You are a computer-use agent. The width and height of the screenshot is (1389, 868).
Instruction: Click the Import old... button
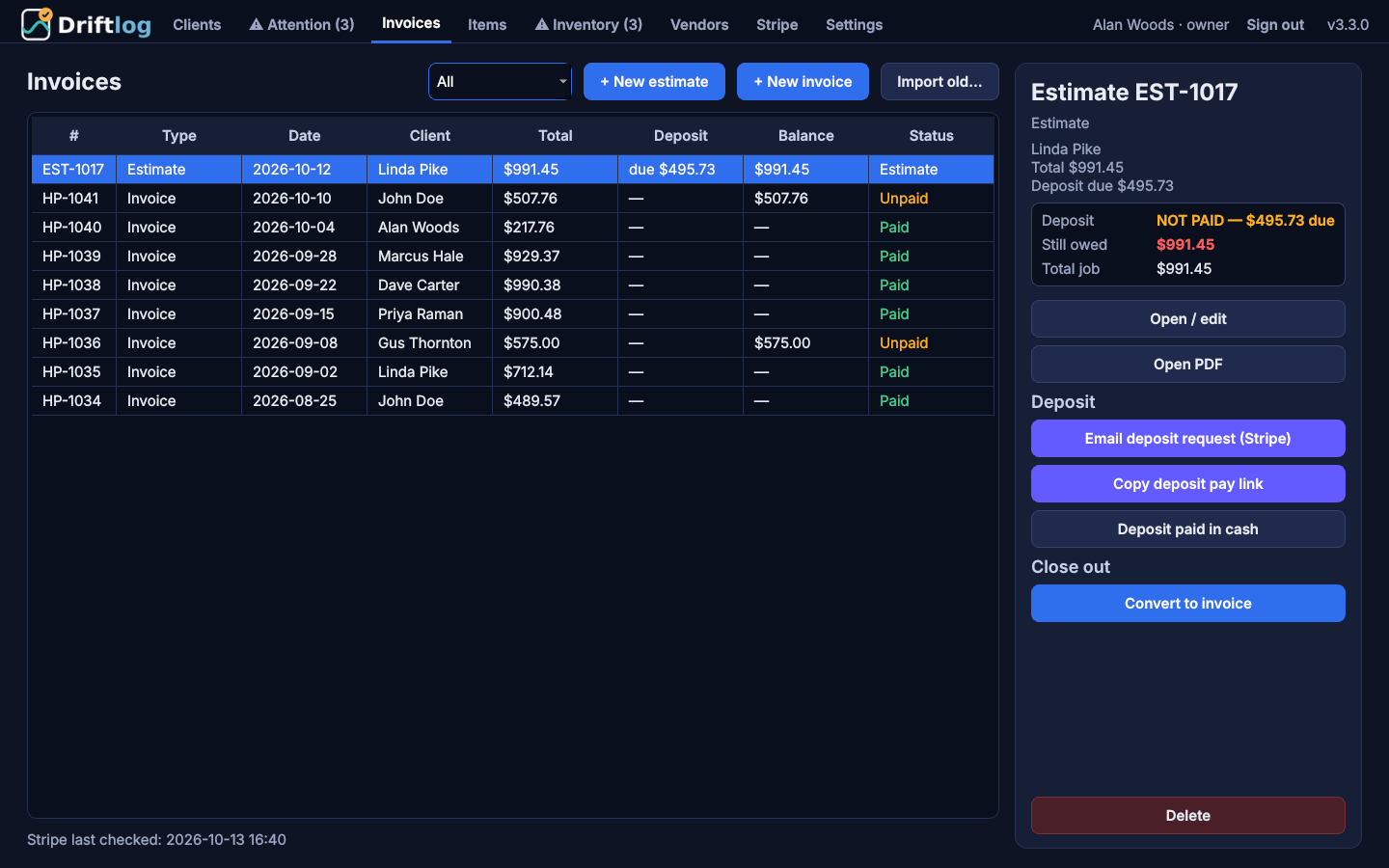tap(940, 82)
